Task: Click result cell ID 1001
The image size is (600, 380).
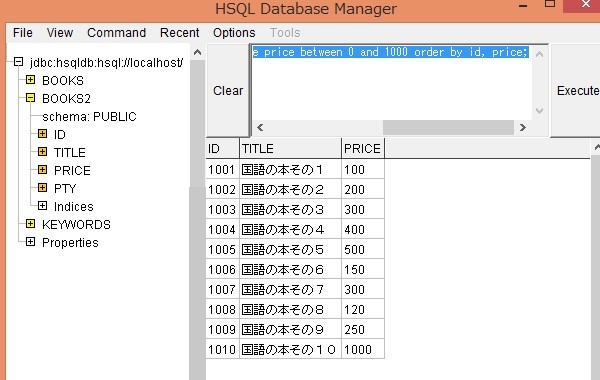Action: [x=223, y=170]
